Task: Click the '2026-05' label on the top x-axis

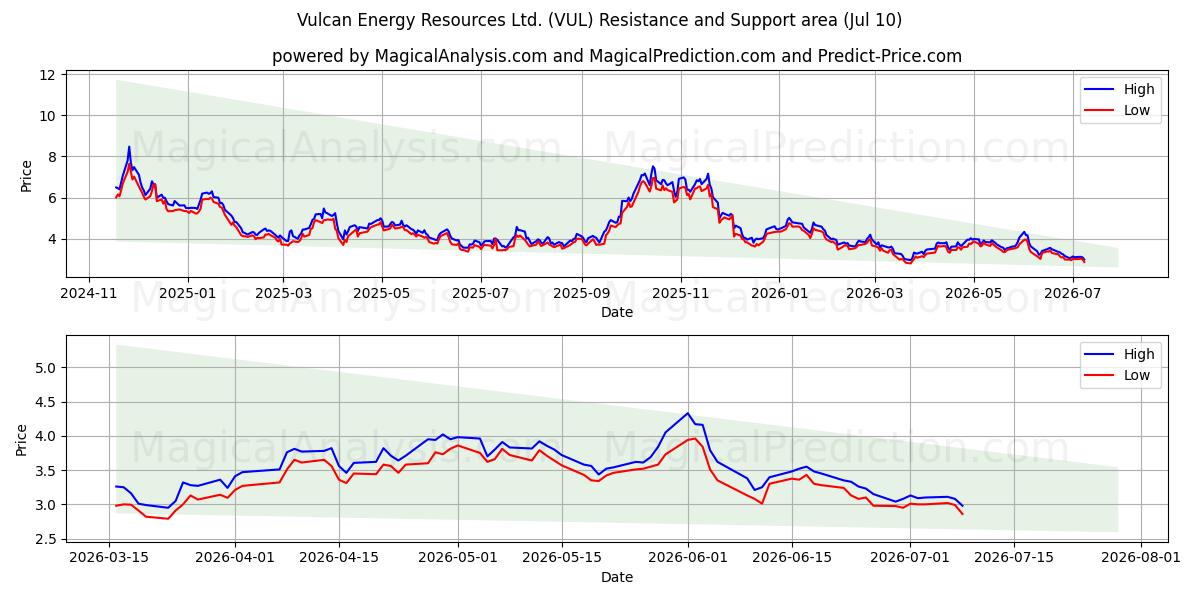Action: point(972,294)
